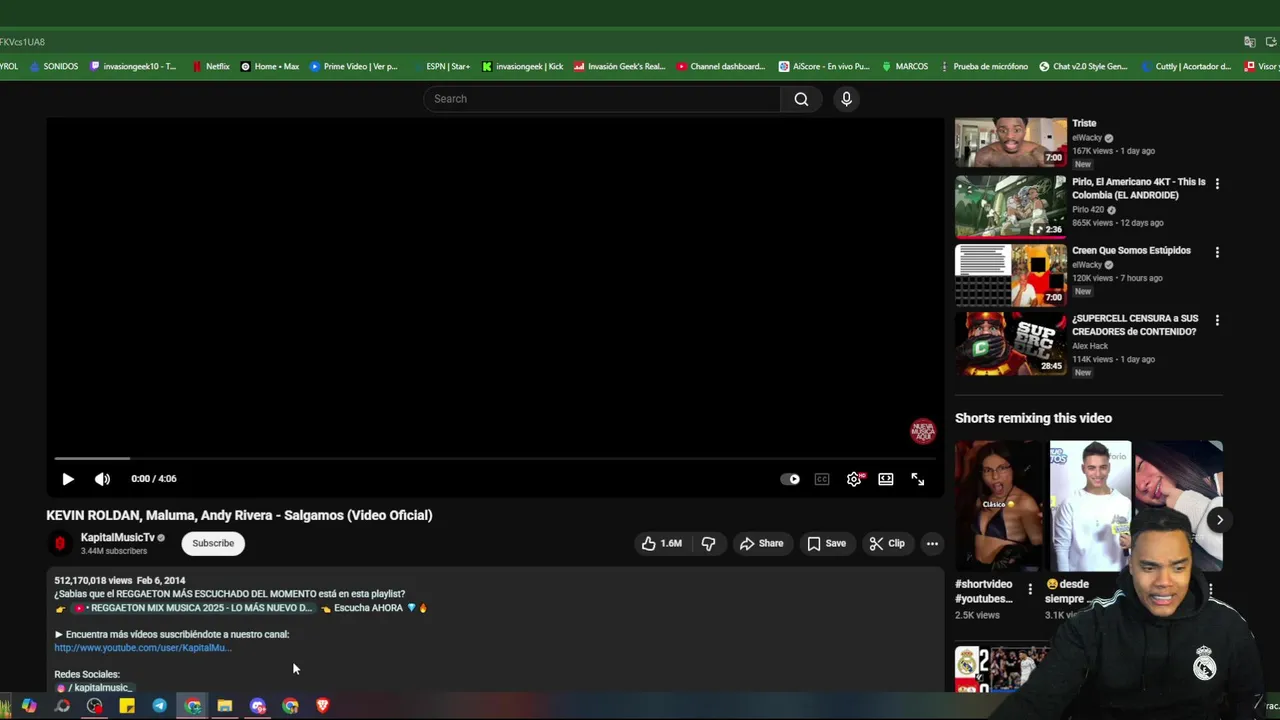This screenshot has width=1280, height=720.
Task: Open Copilot from the taskbar
Action: [x=29, y=706]
